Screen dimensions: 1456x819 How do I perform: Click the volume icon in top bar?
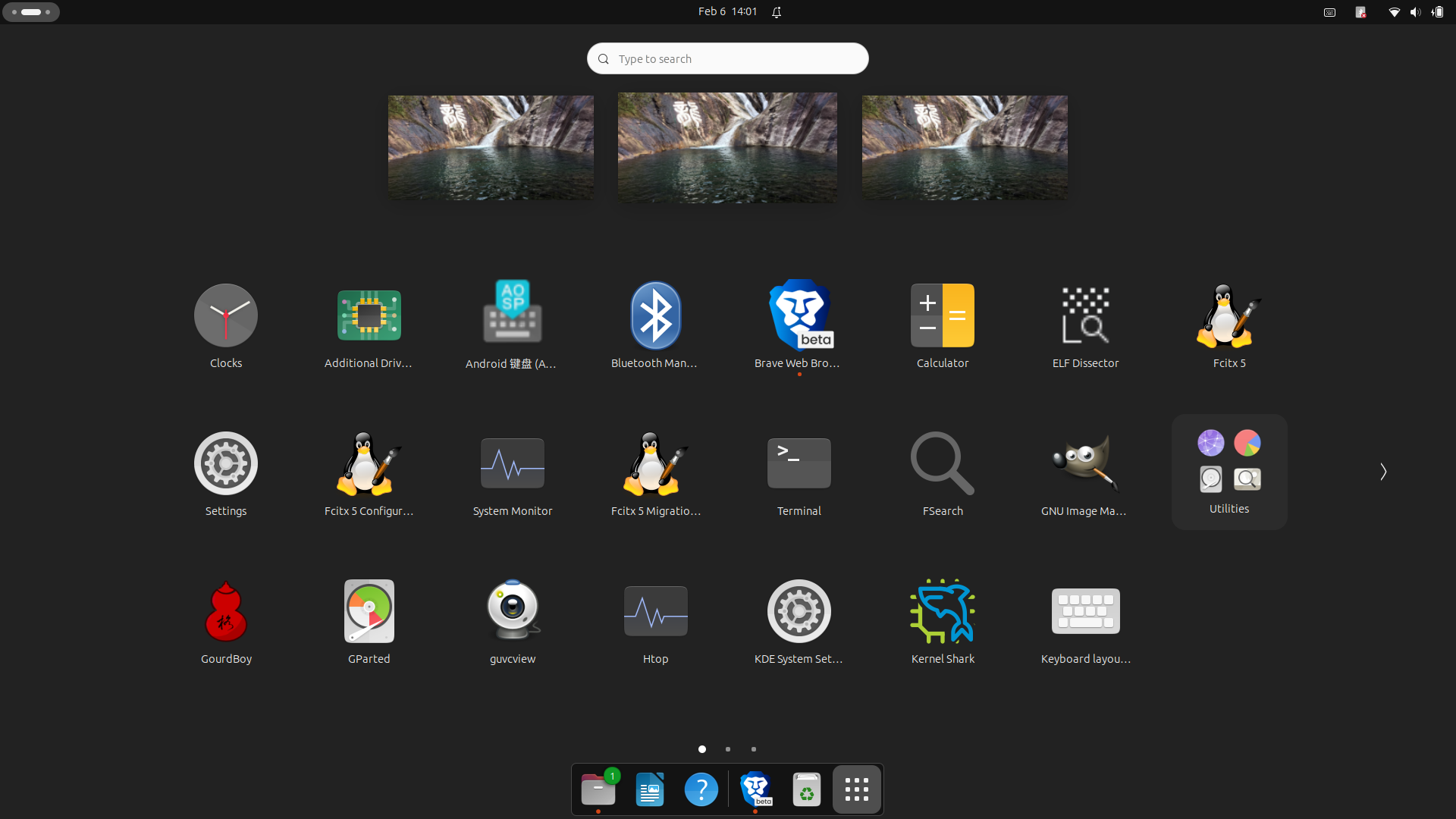[x=1415, y=12]
